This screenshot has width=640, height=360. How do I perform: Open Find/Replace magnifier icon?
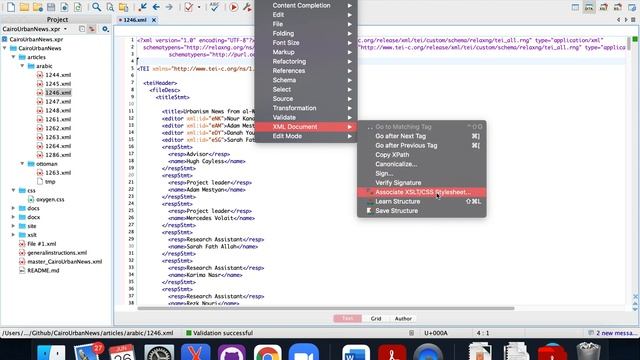pyautogui.click(x=96, y=7)
